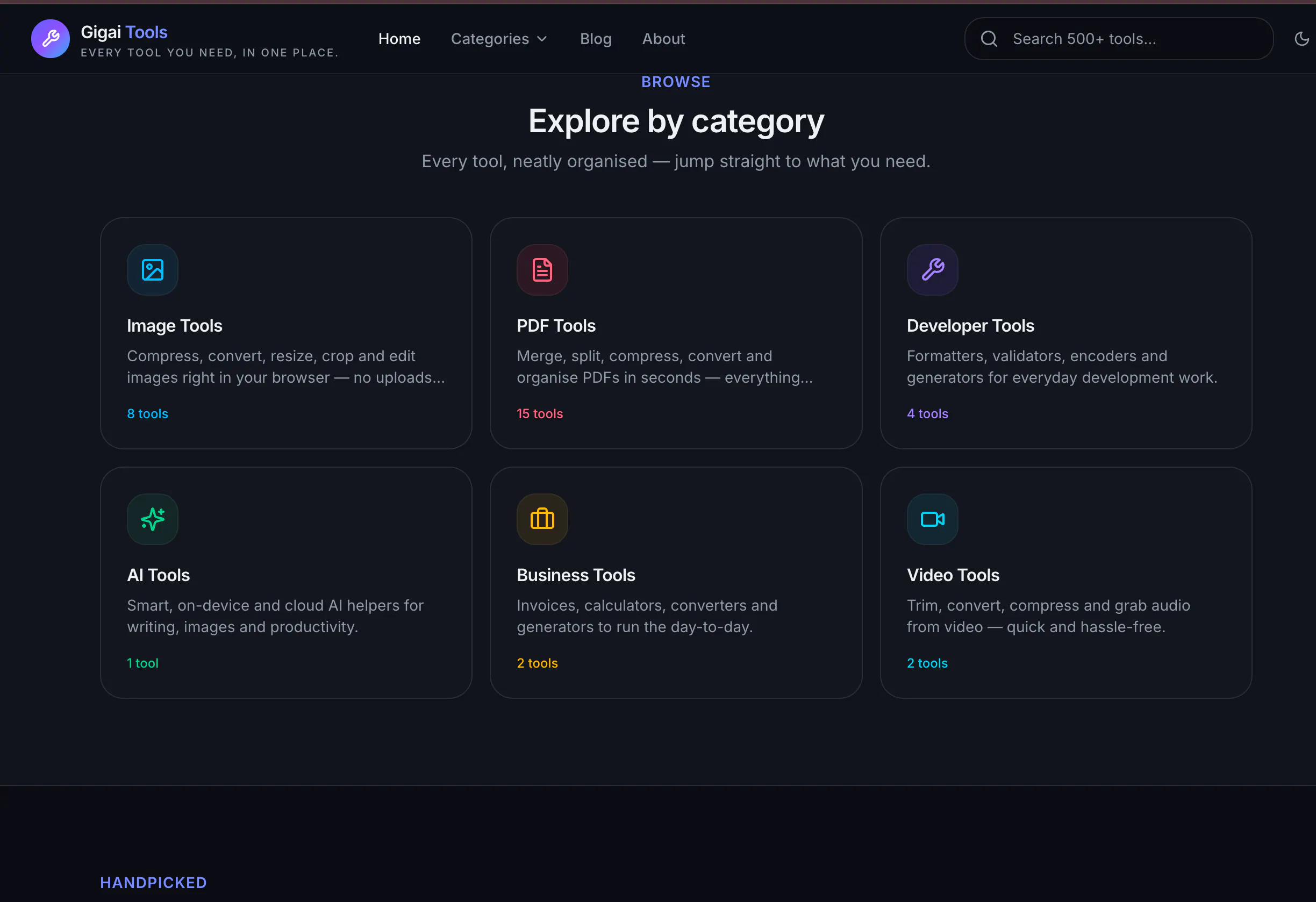Click the Business Tools description text
1316x902 pixels.
[x=647, y=615]
